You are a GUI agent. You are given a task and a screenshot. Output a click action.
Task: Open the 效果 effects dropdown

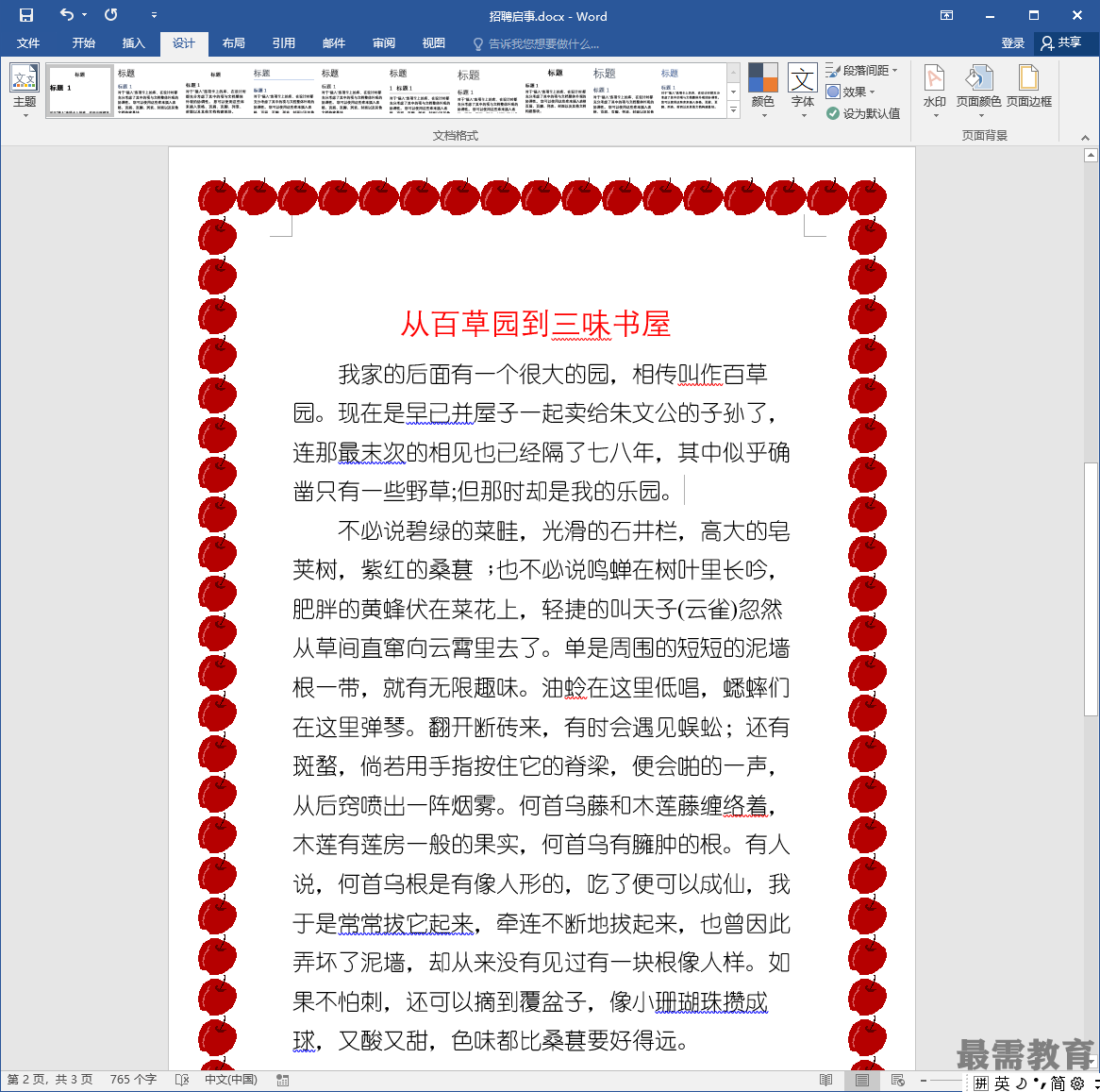(x=851, y=92)
